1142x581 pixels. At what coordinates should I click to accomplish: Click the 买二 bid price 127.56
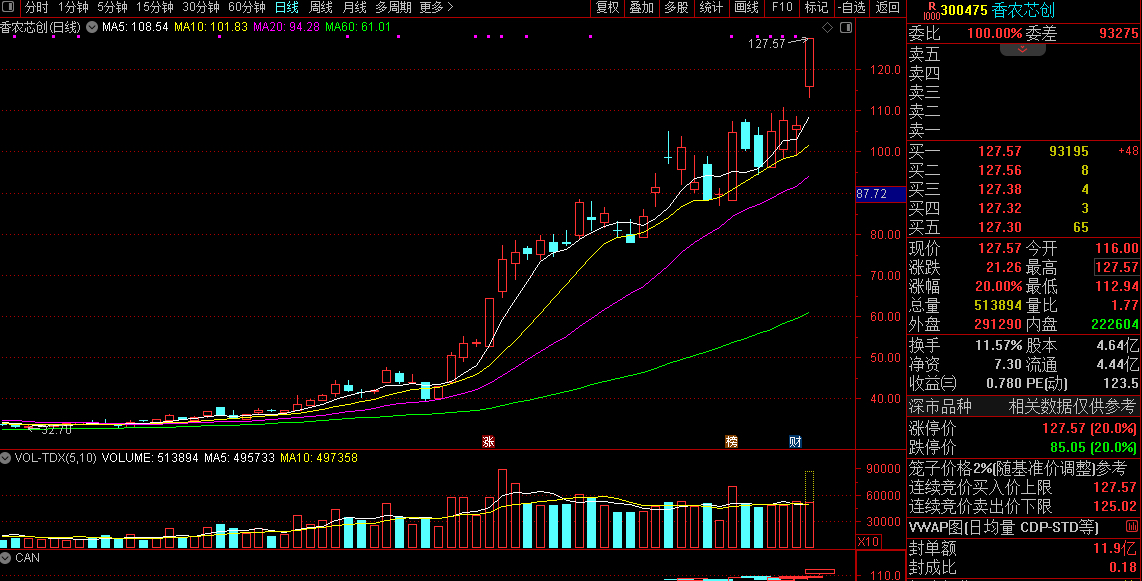pyautogui.click(x=999, y=170)
